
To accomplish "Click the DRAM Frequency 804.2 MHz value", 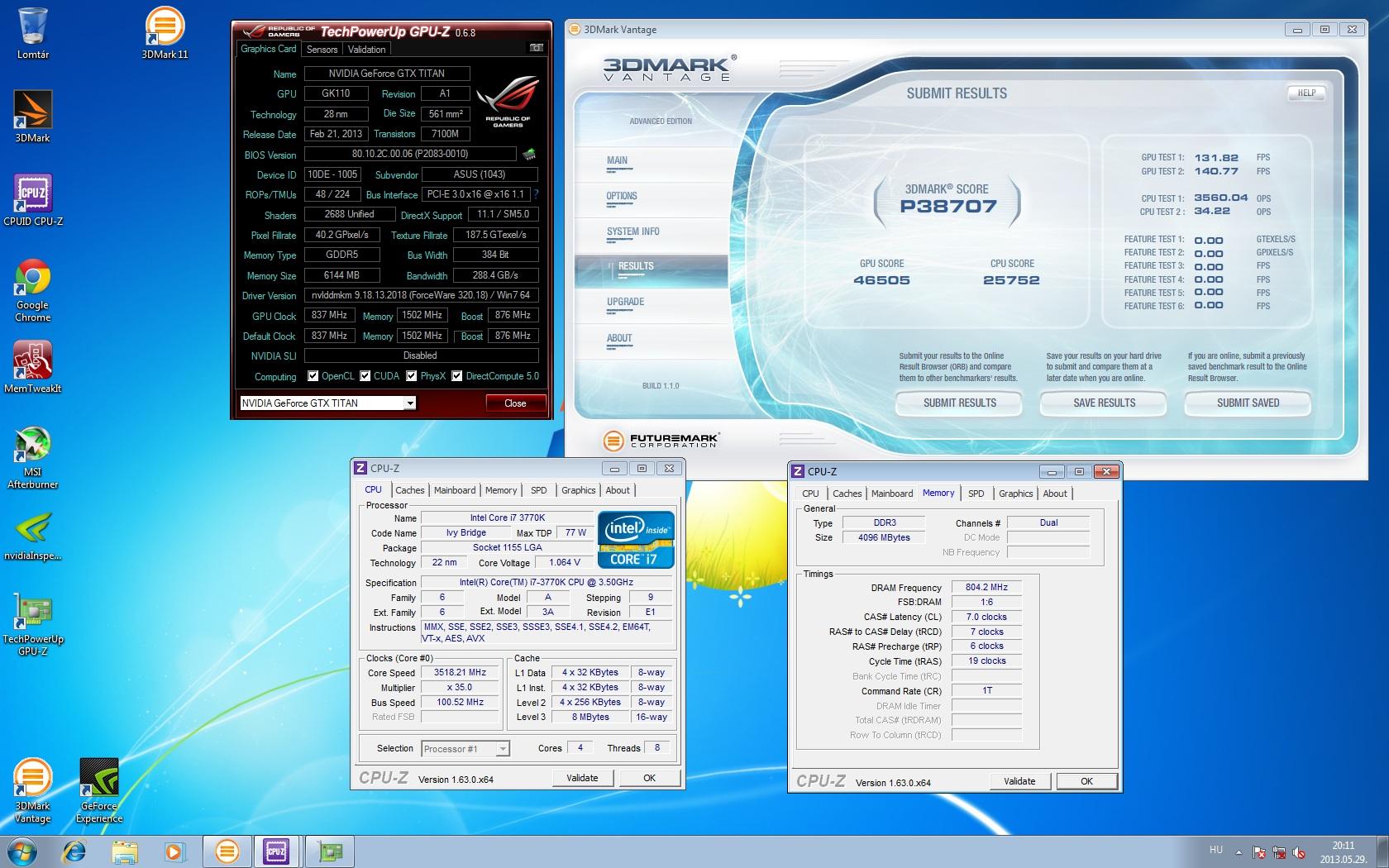I will 986,588.
